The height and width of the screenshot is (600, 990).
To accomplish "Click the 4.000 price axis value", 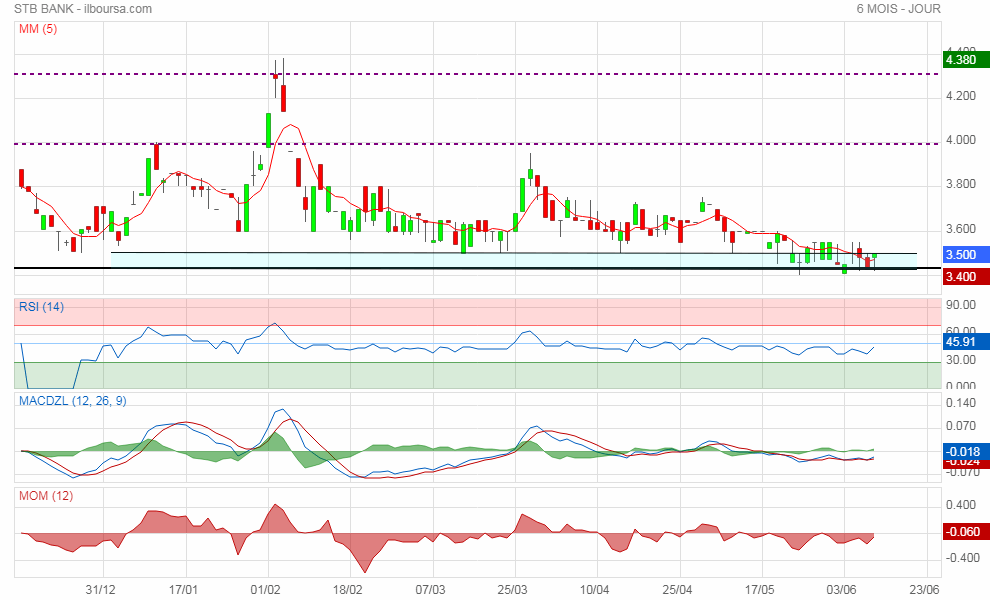I will 961,140.
